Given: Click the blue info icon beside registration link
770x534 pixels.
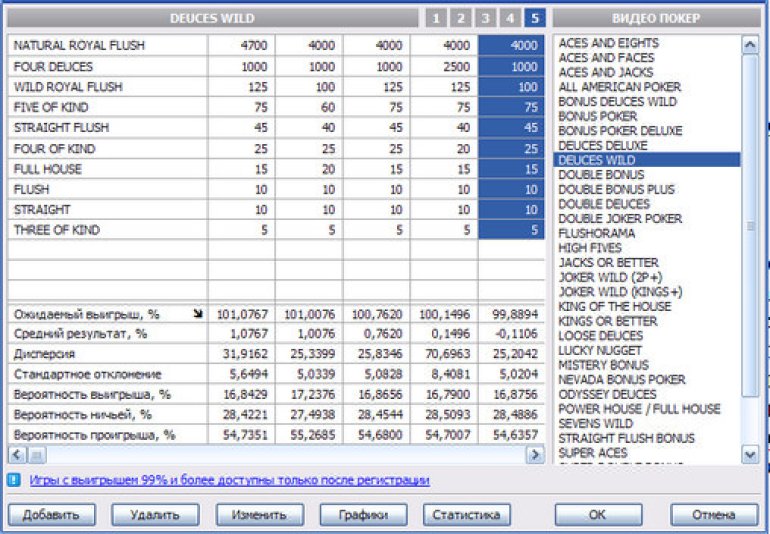Looking at the screenshot, I should (14, 480).
